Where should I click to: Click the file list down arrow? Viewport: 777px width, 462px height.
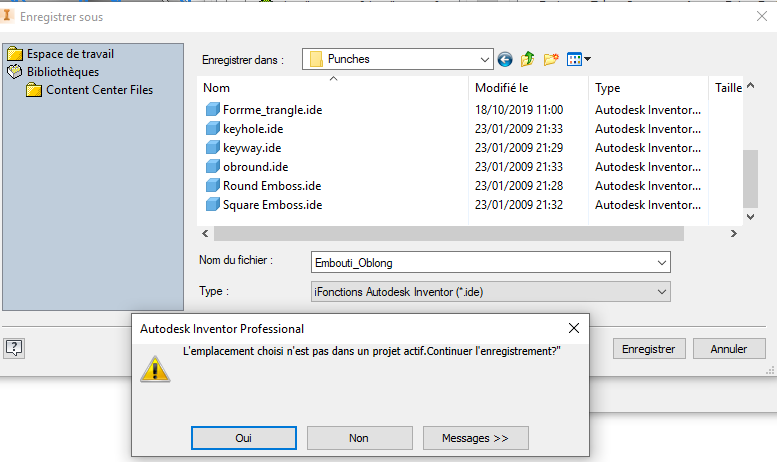(751, 217)
